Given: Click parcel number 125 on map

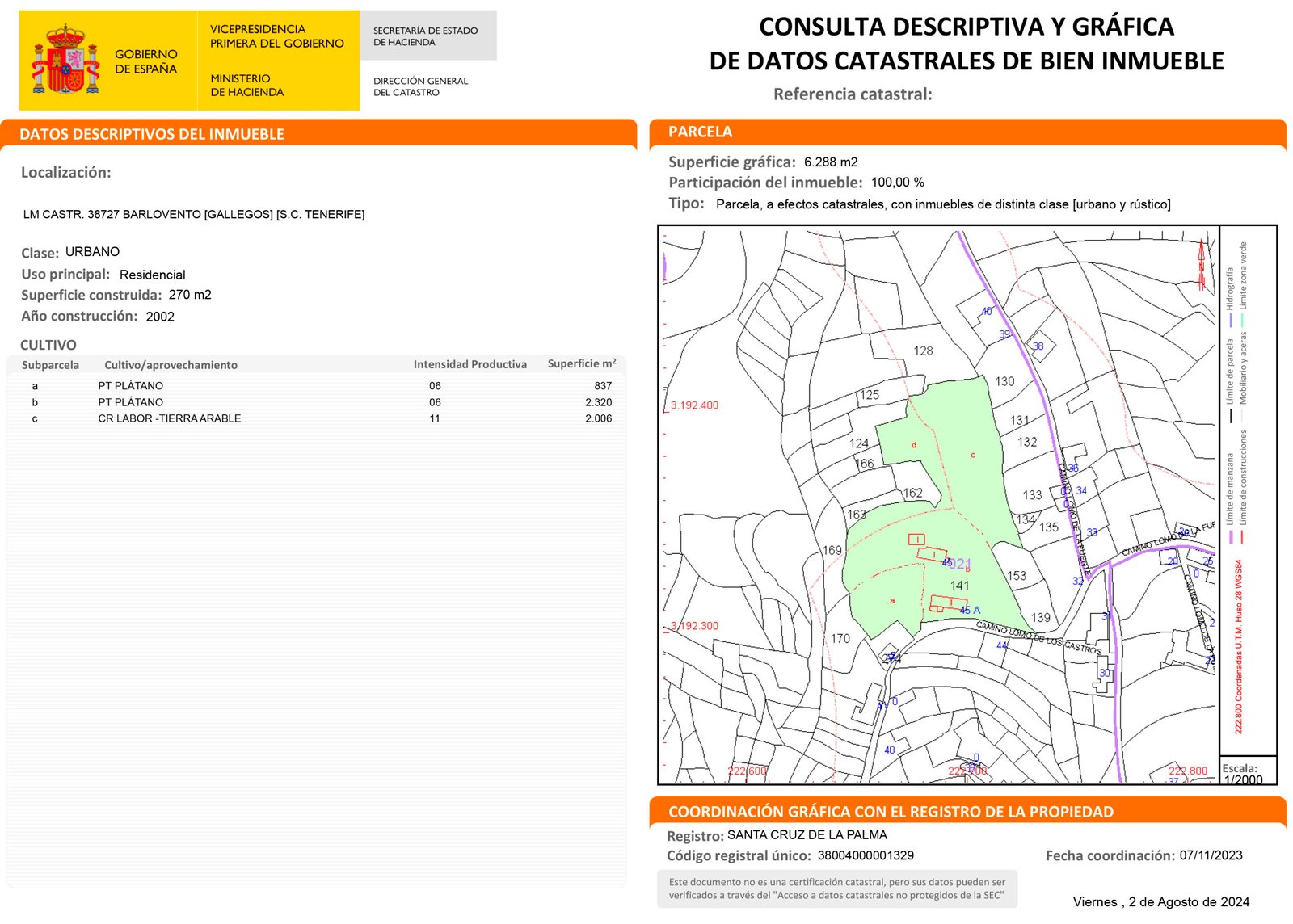Looking at the screenshot, I should point(870,395).
